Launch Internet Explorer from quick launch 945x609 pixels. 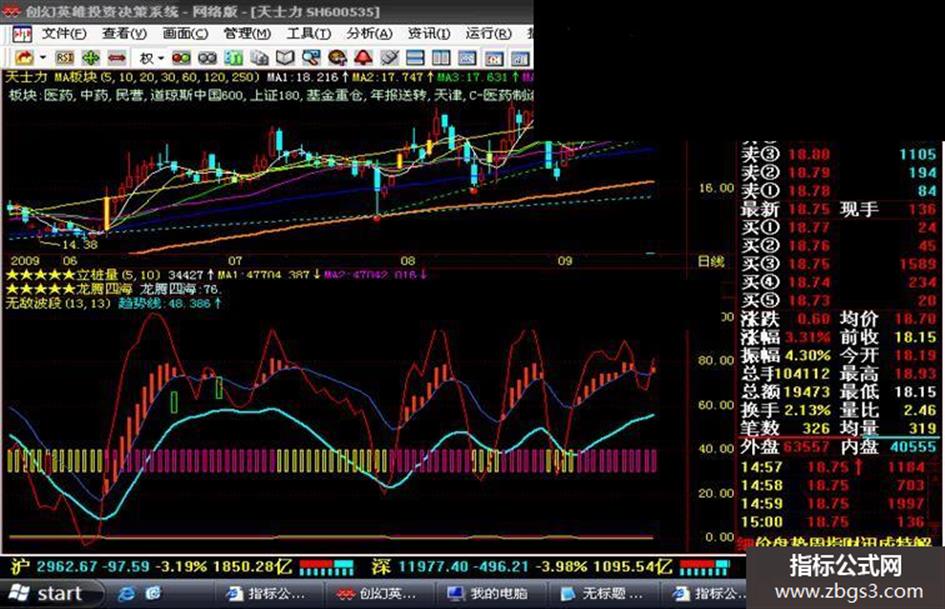[126, 594]
